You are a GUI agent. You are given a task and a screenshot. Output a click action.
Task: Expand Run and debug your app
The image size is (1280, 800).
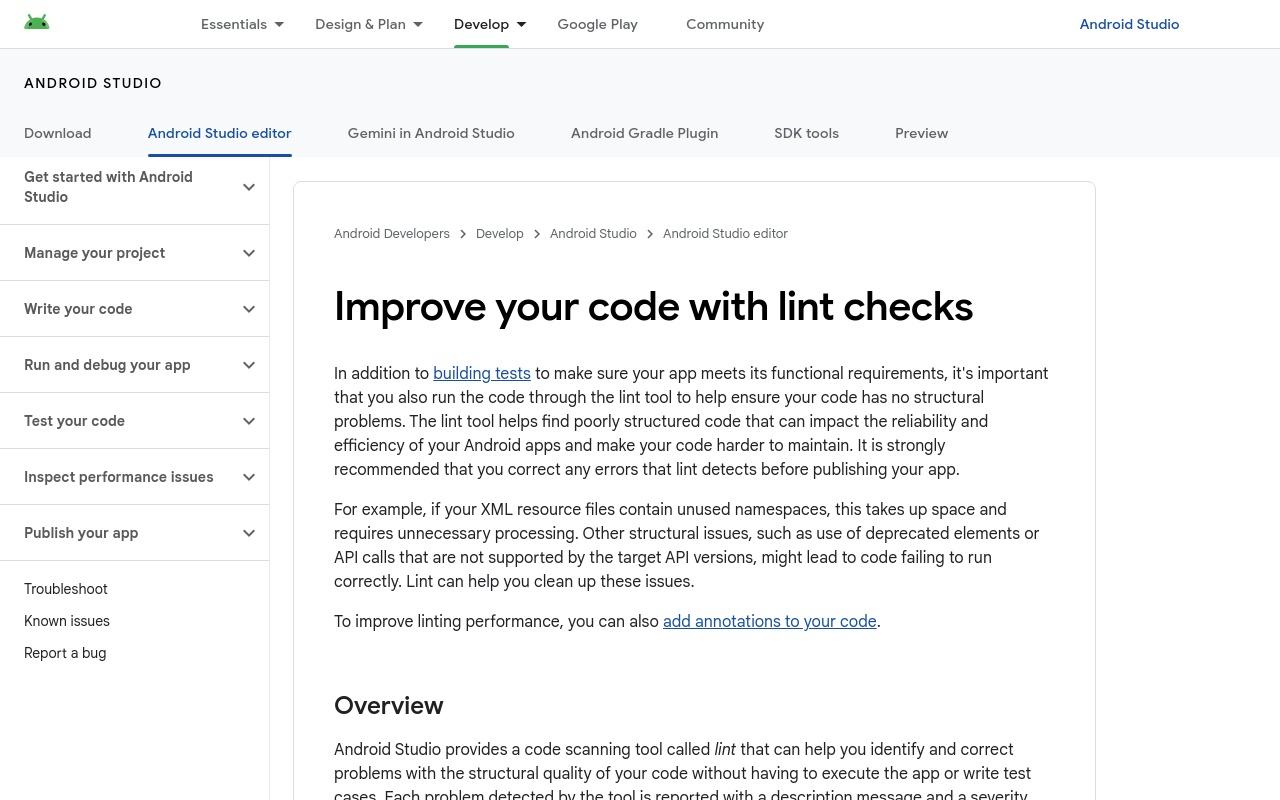point(134,365)
